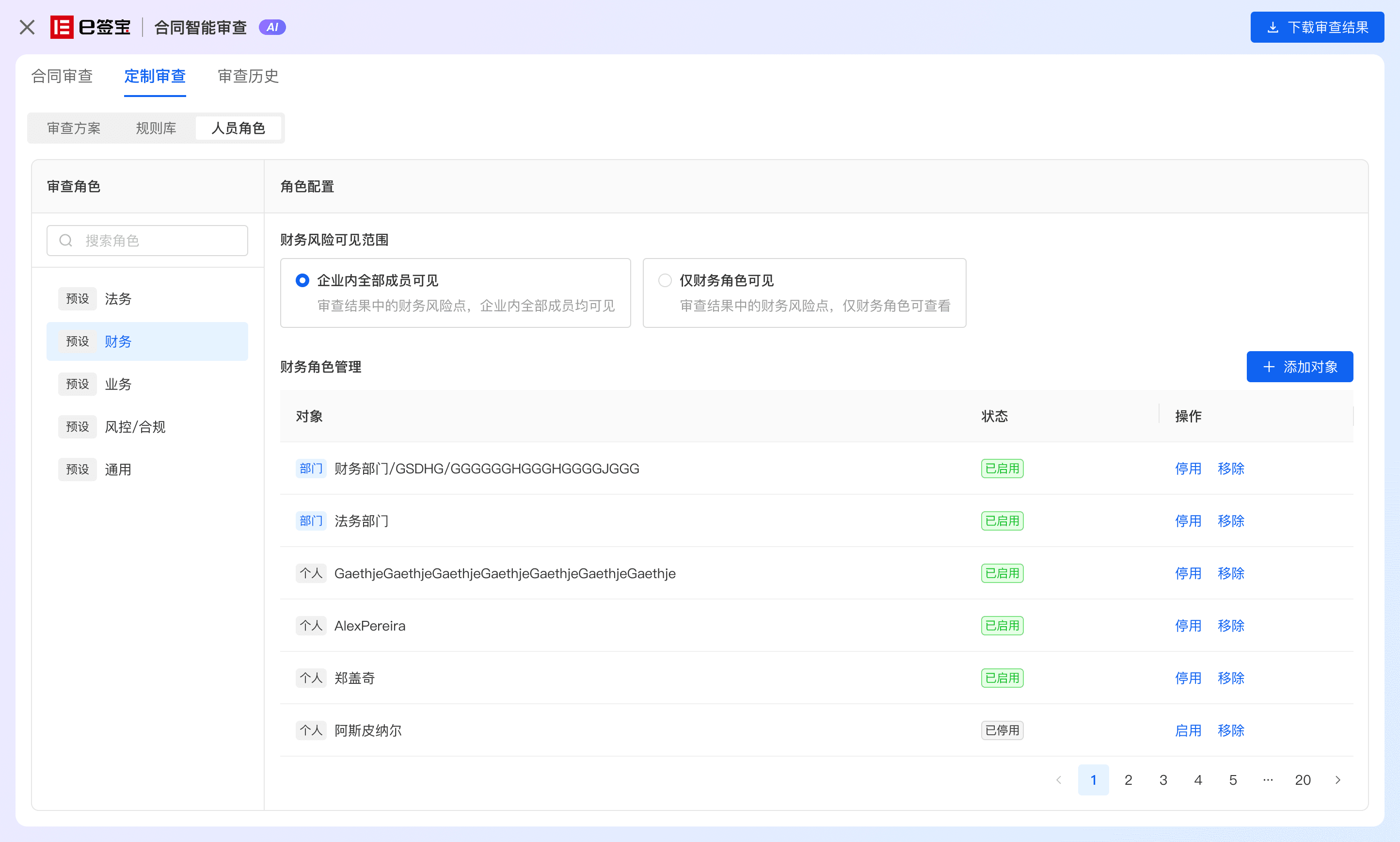Click 停用 for the GaethjeGaethje row
The height and width of the screenshot is (842, 1400).
1189,574
